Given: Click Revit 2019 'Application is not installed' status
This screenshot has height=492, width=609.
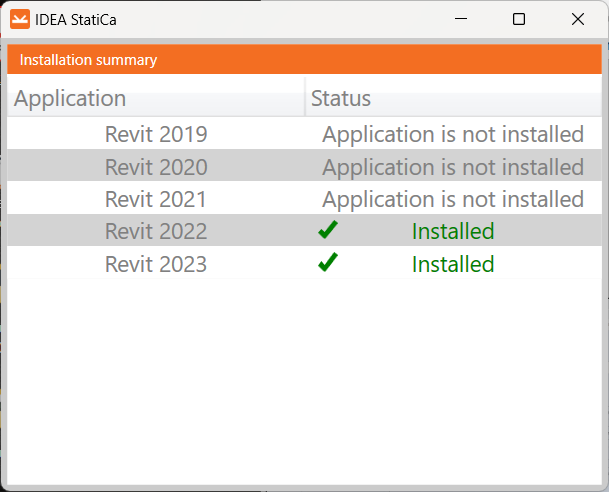Looking at the screenshot, I should [x=452, y=134].
